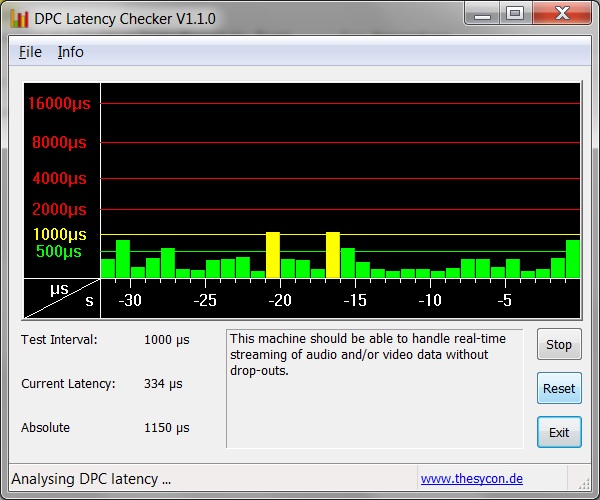Image resolution: width=600 pixels, height=500 pixels.
Task: Open the Info menu
Action: tap(70, 52)
